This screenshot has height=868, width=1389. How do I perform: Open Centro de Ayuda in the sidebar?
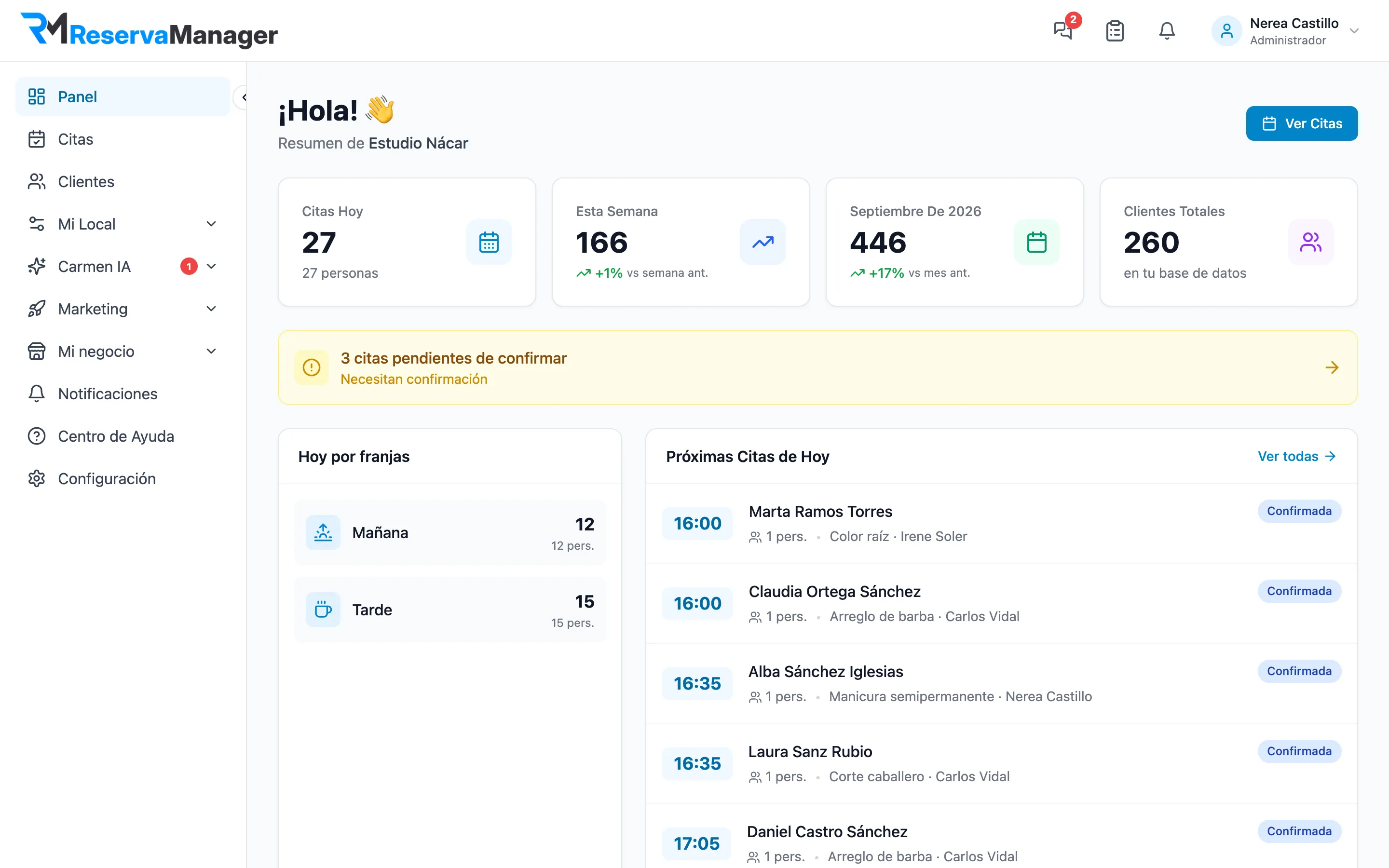(x=123, y=436)
